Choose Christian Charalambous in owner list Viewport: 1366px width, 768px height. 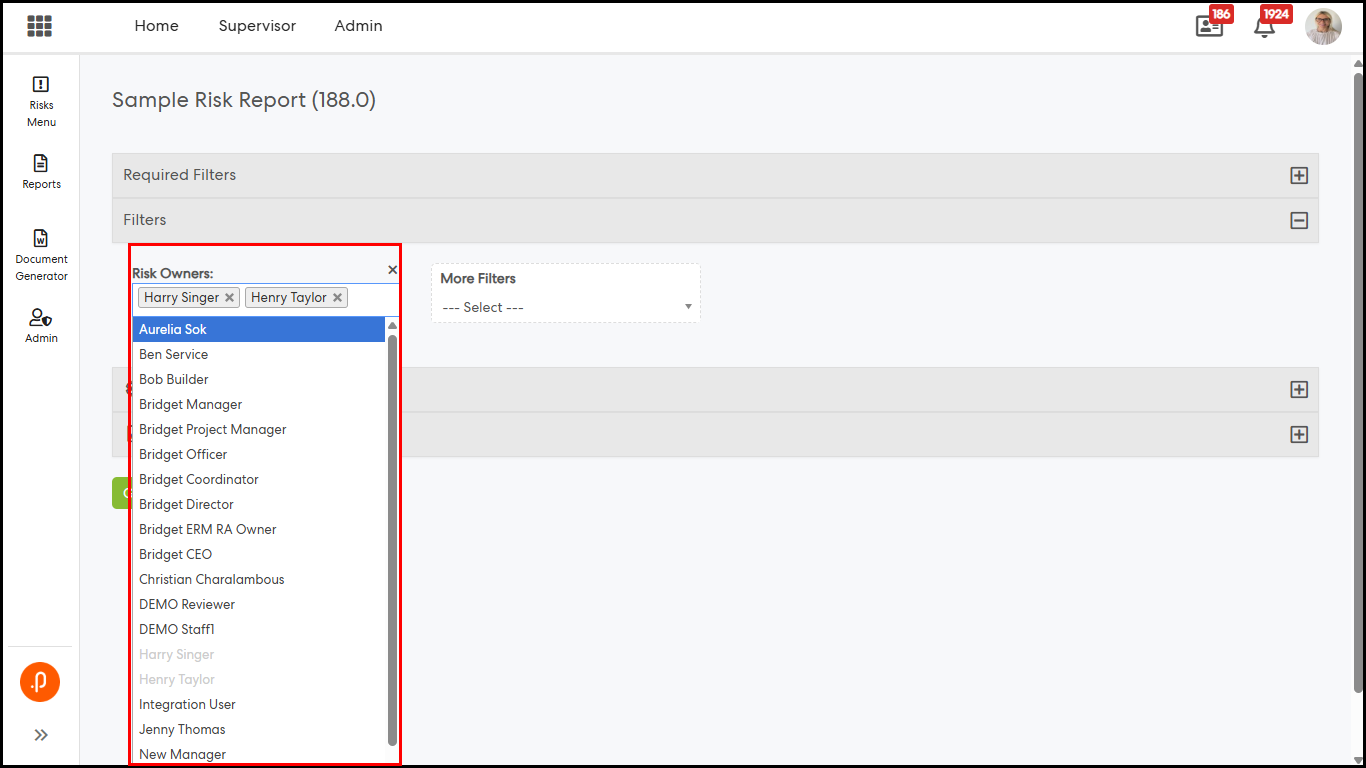click(x=212, y=579)
